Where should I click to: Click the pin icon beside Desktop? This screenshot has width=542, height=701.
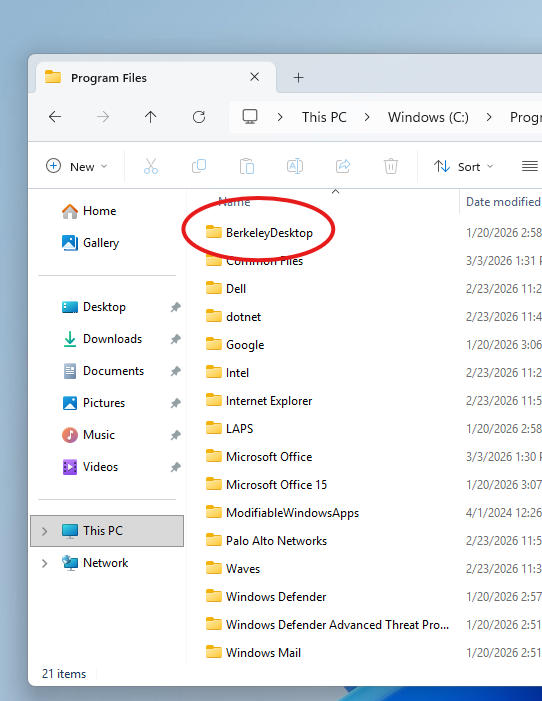pyautogui.click(x=175, y=307)
